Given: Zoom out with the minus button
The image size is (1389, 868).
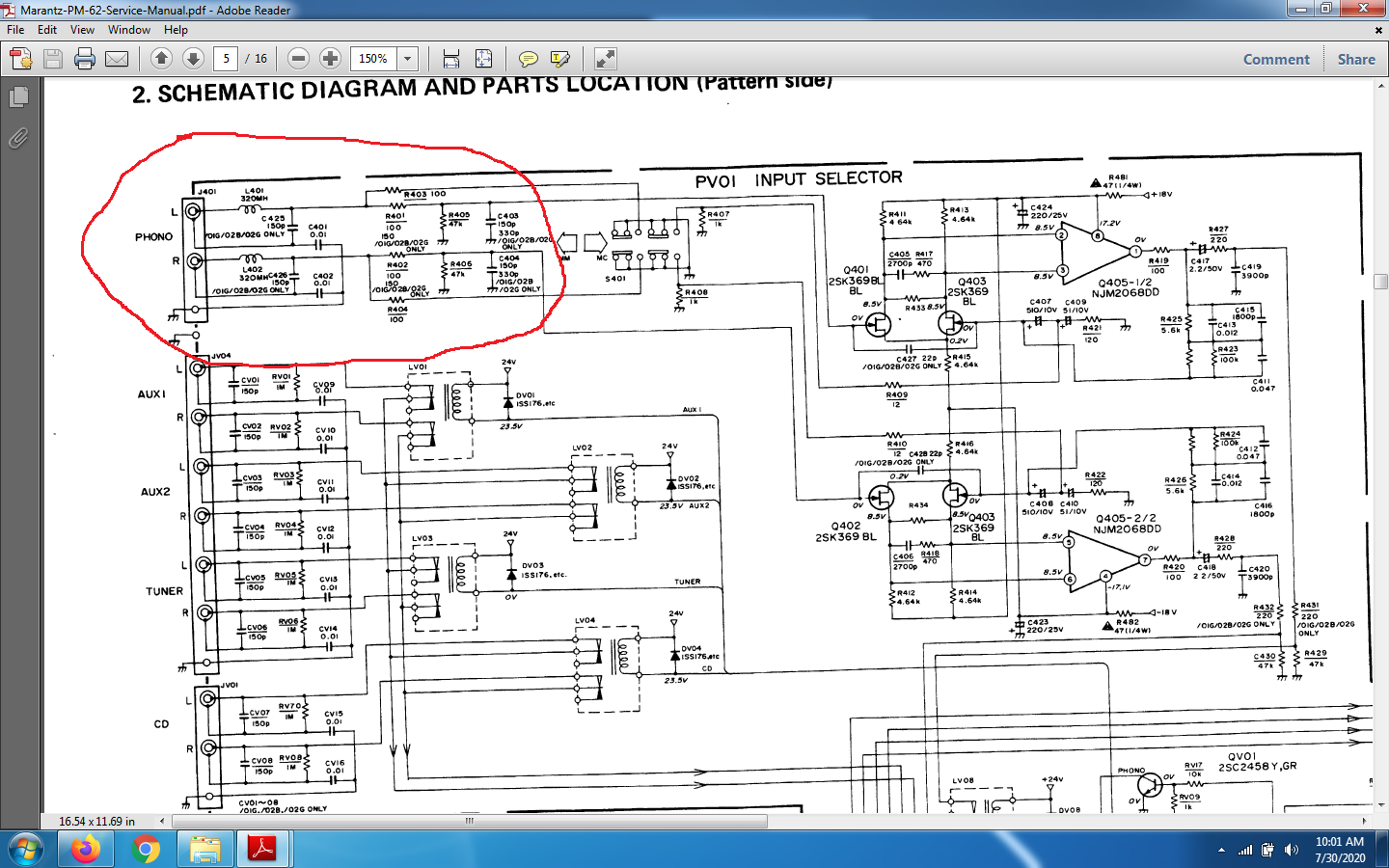Looking at the screenshot, I should 299,59.
